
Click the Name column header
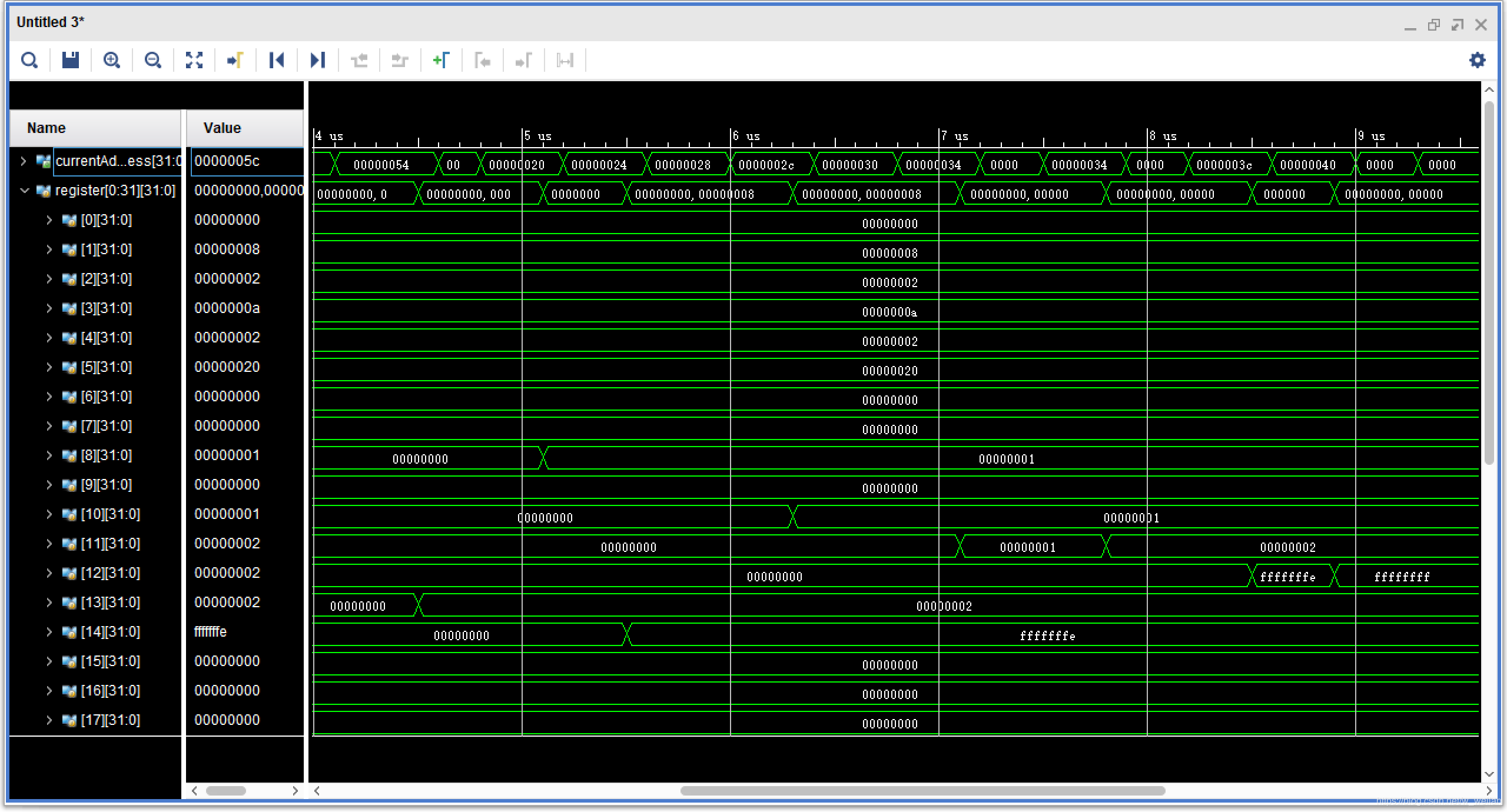coord(46,128)
